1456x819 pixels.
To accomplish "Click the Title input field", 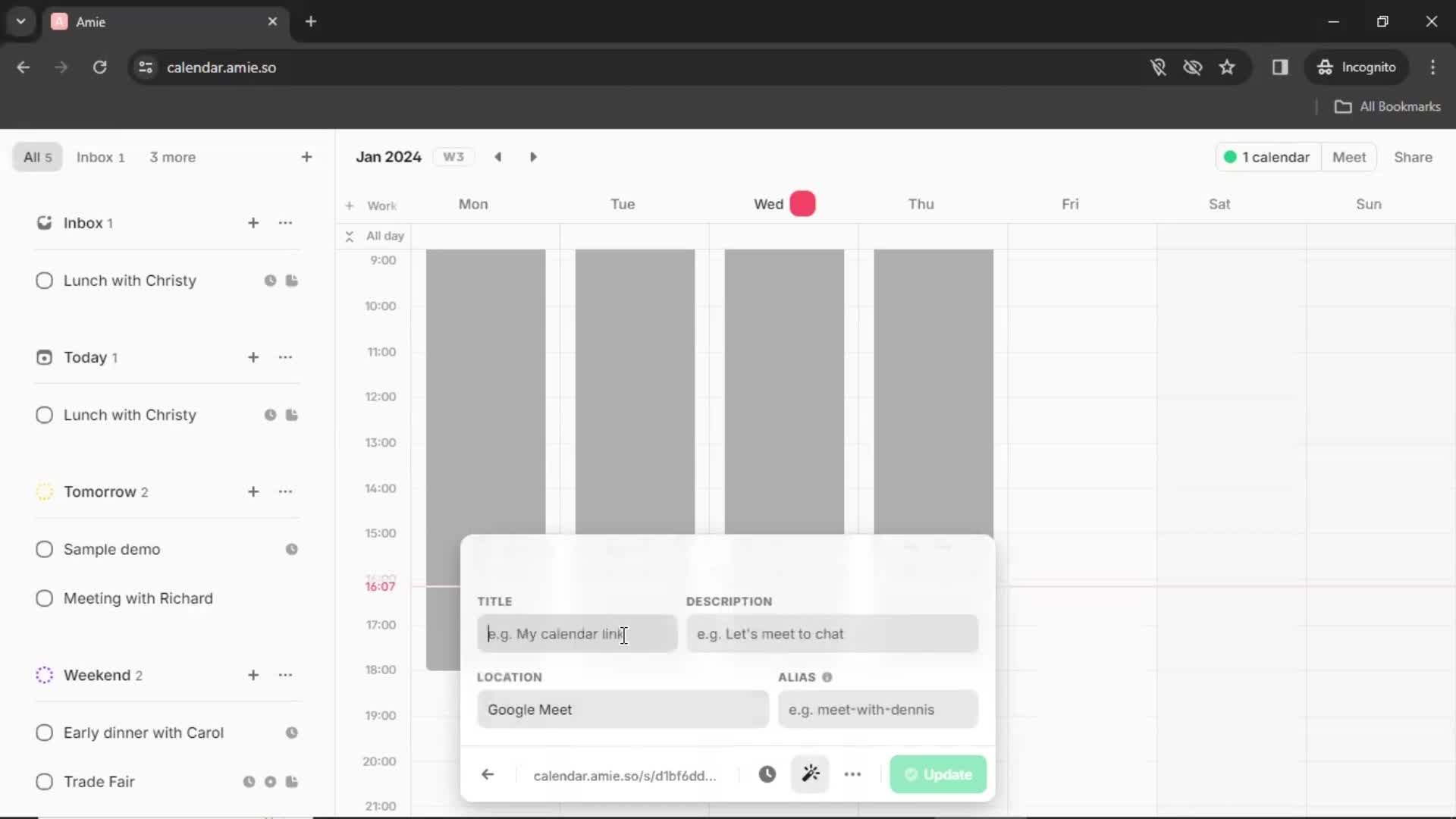I will (x=576, y=634).
